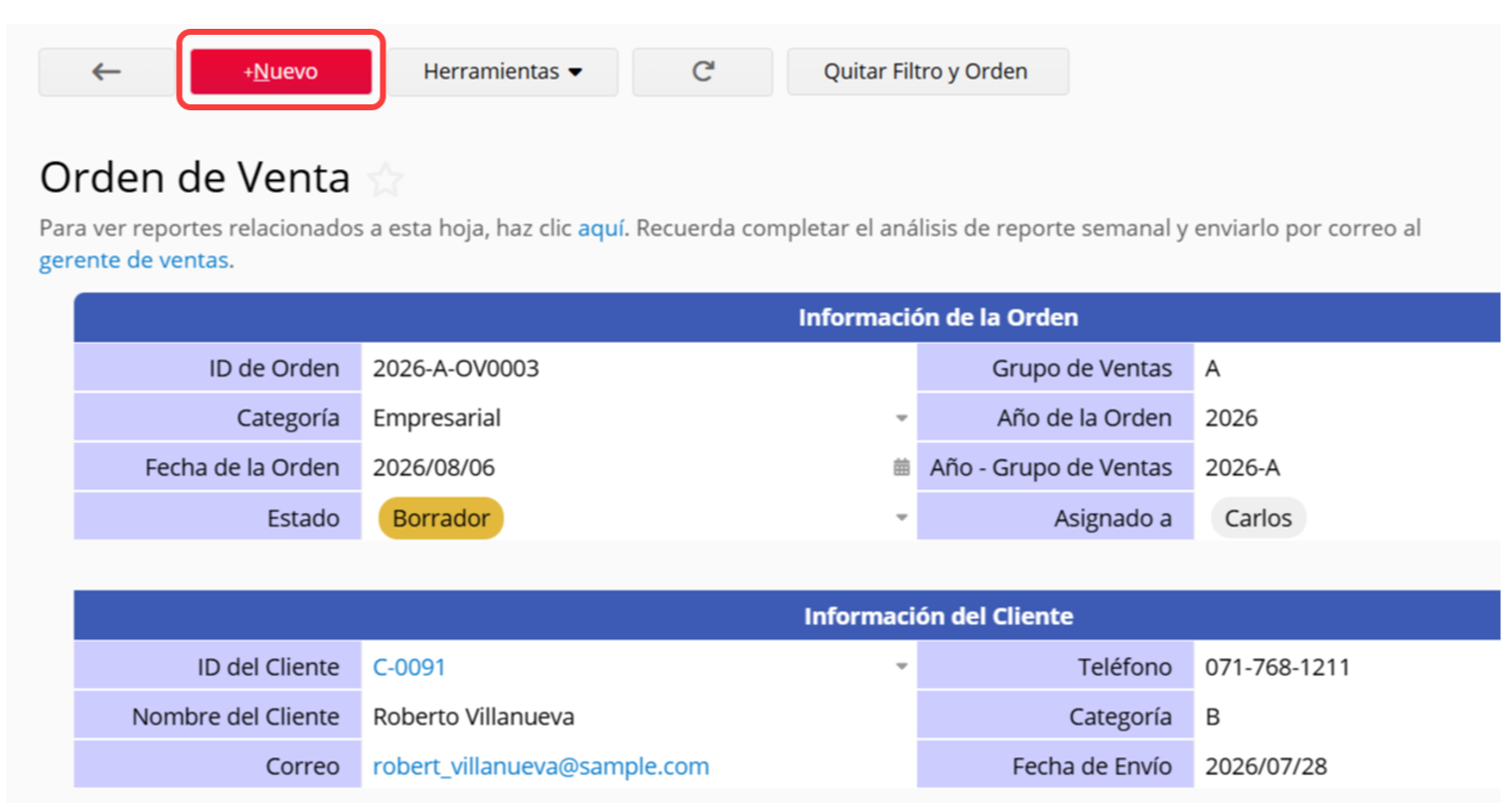This screenshot has height=803, width=1512.
Task: Click Año de la Orden value 2026
Action: click(1231, 417)
